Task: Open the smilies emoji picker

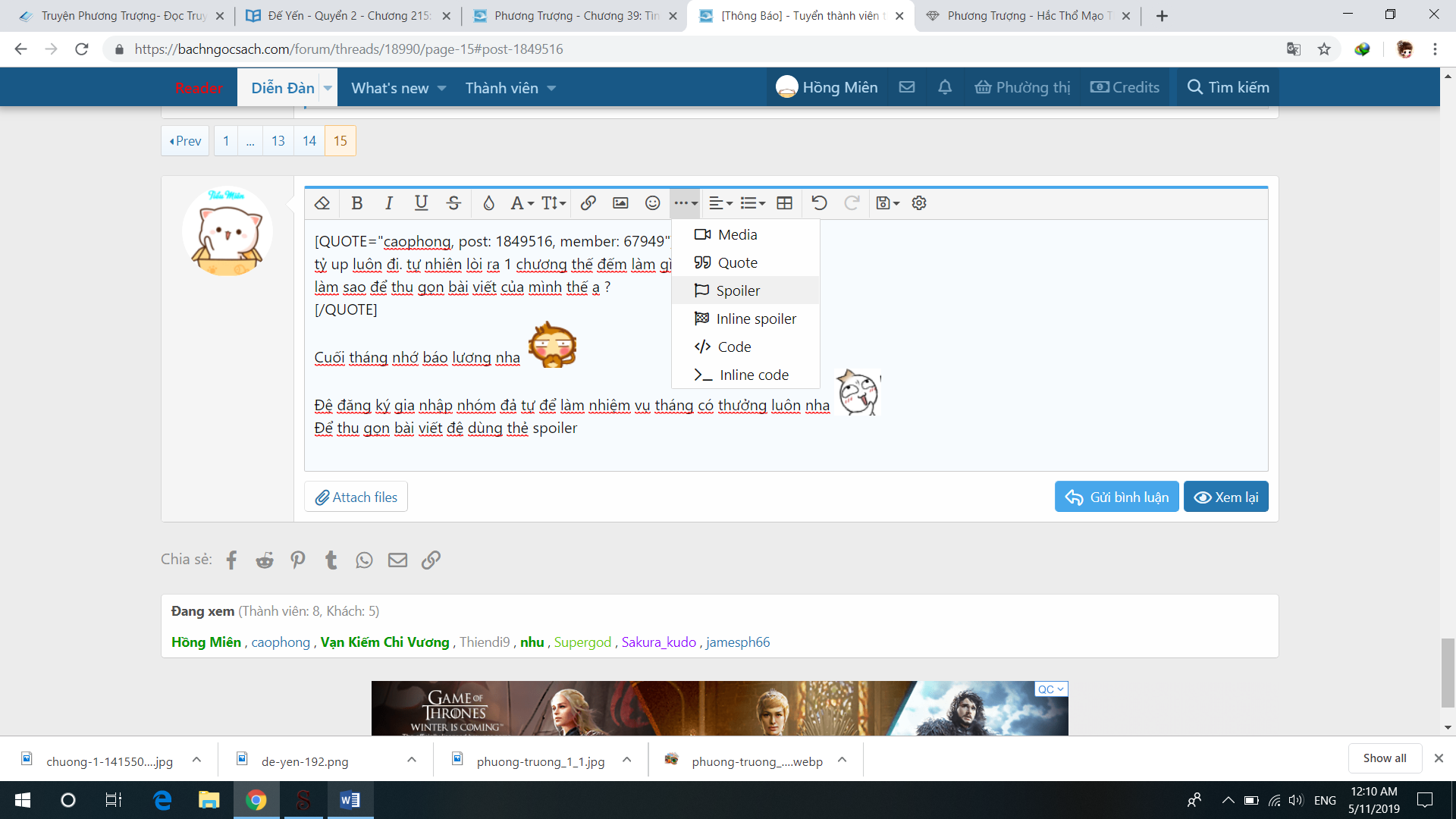Action: [652, 203]
